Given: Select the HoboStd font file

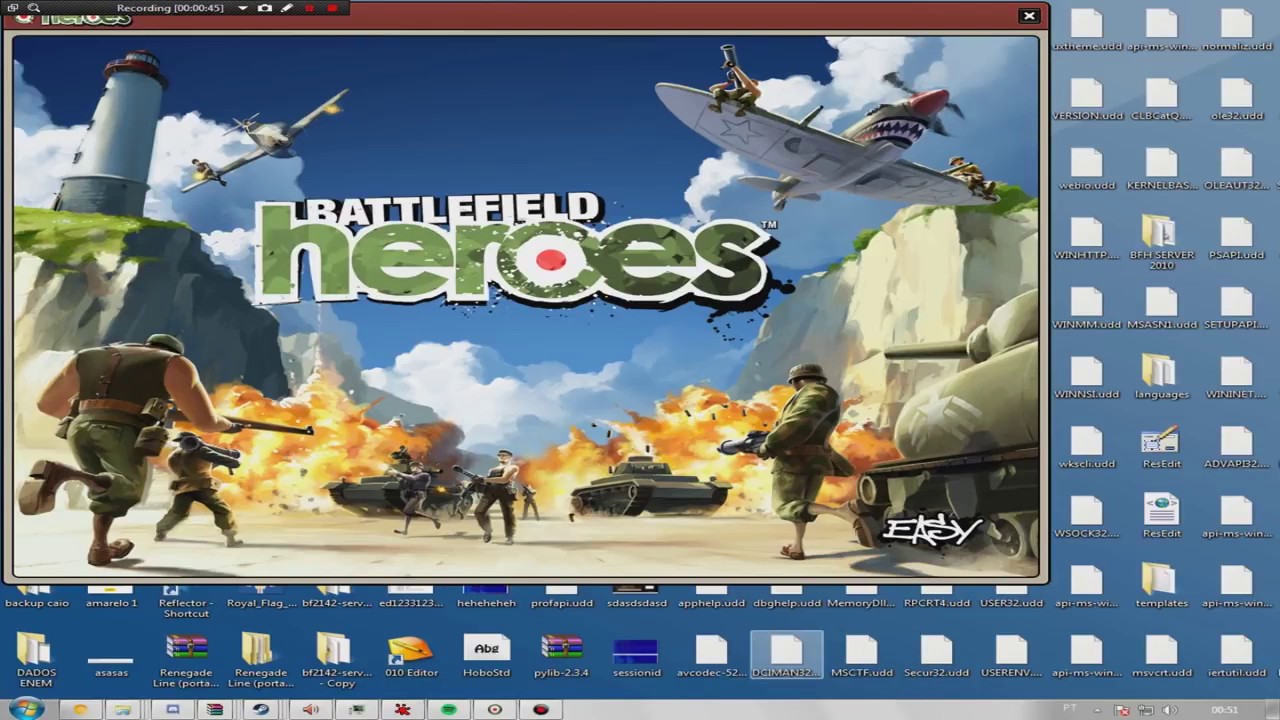Looking at the screenshot, I should click(486, 657).
